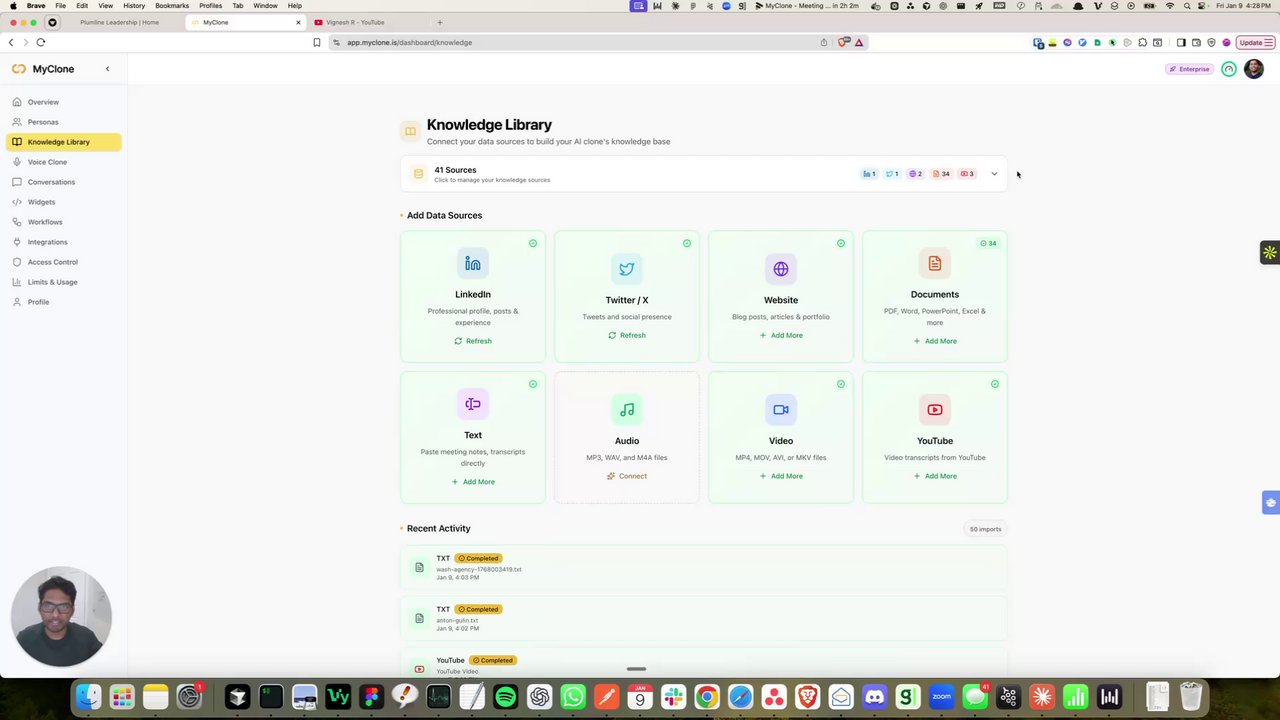Open the browser Update menu button
Image resolution: width=1280 pixels, height=720 pixels.
(x=1254, y=42)
